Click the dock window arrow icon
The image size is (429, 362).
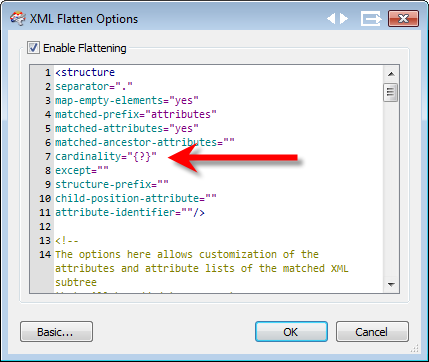click(371, 19)
